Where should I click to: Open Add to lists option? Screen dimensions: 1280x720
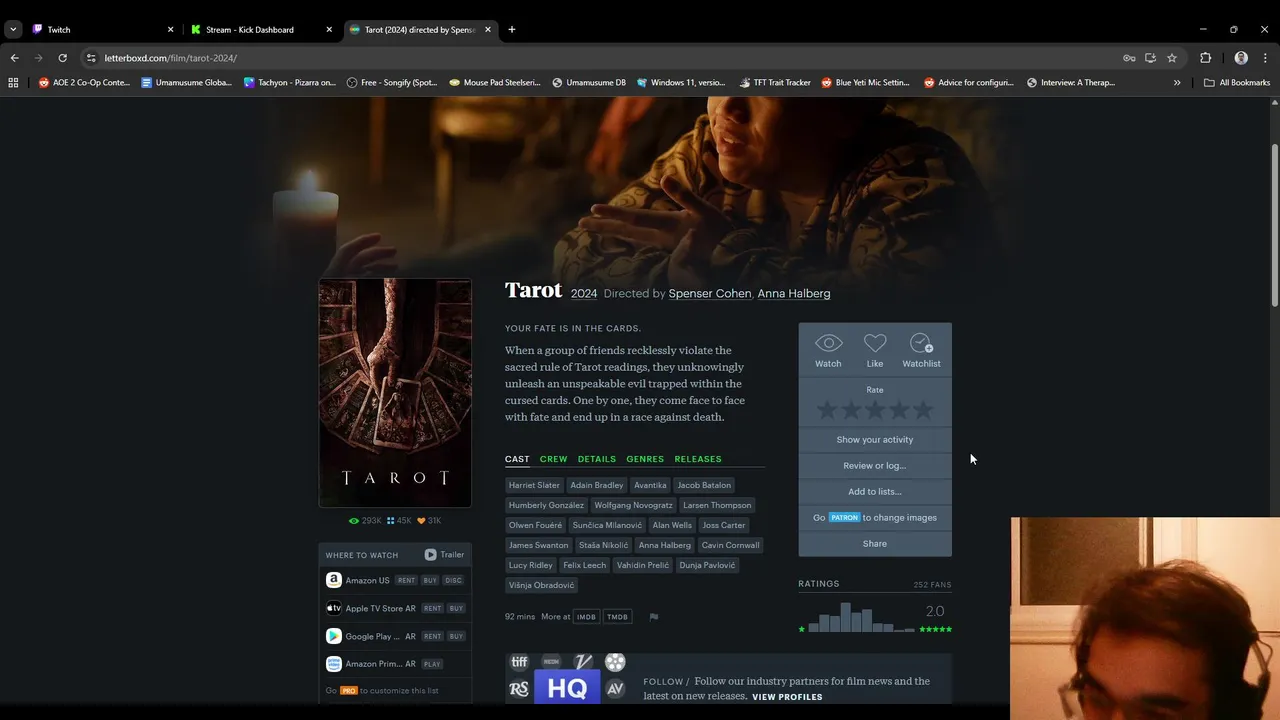875,491
